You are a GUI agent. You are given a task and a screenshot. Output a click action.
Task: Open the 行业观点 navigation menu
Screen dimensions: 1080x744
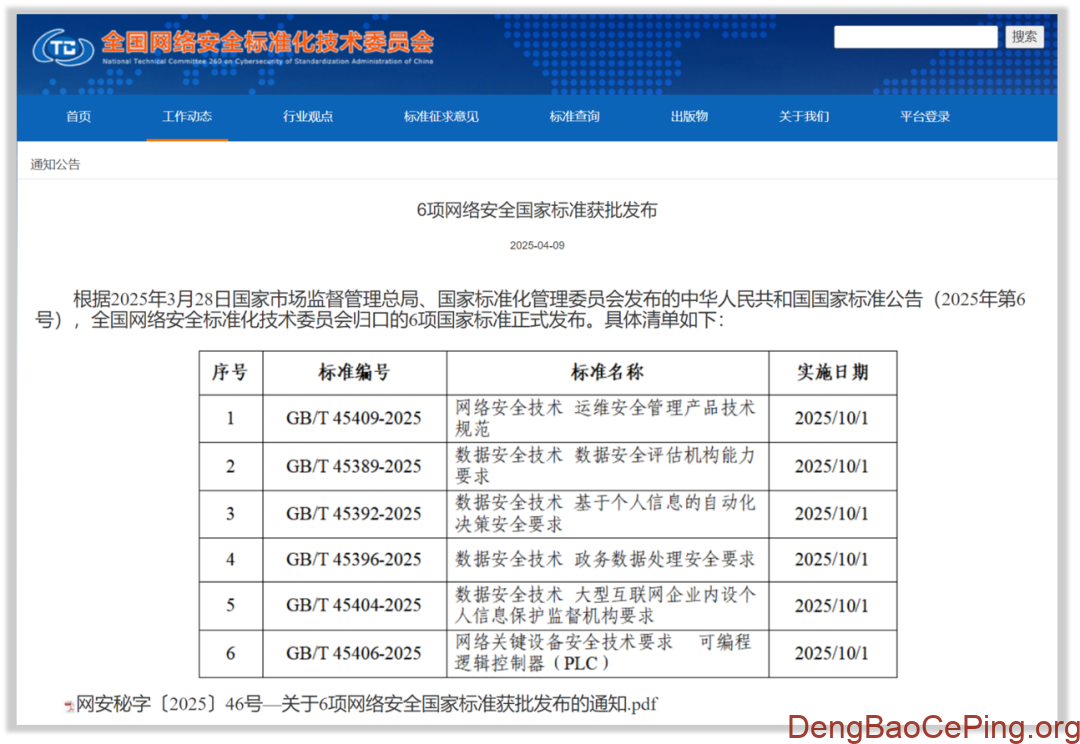[x=308, y=116]
